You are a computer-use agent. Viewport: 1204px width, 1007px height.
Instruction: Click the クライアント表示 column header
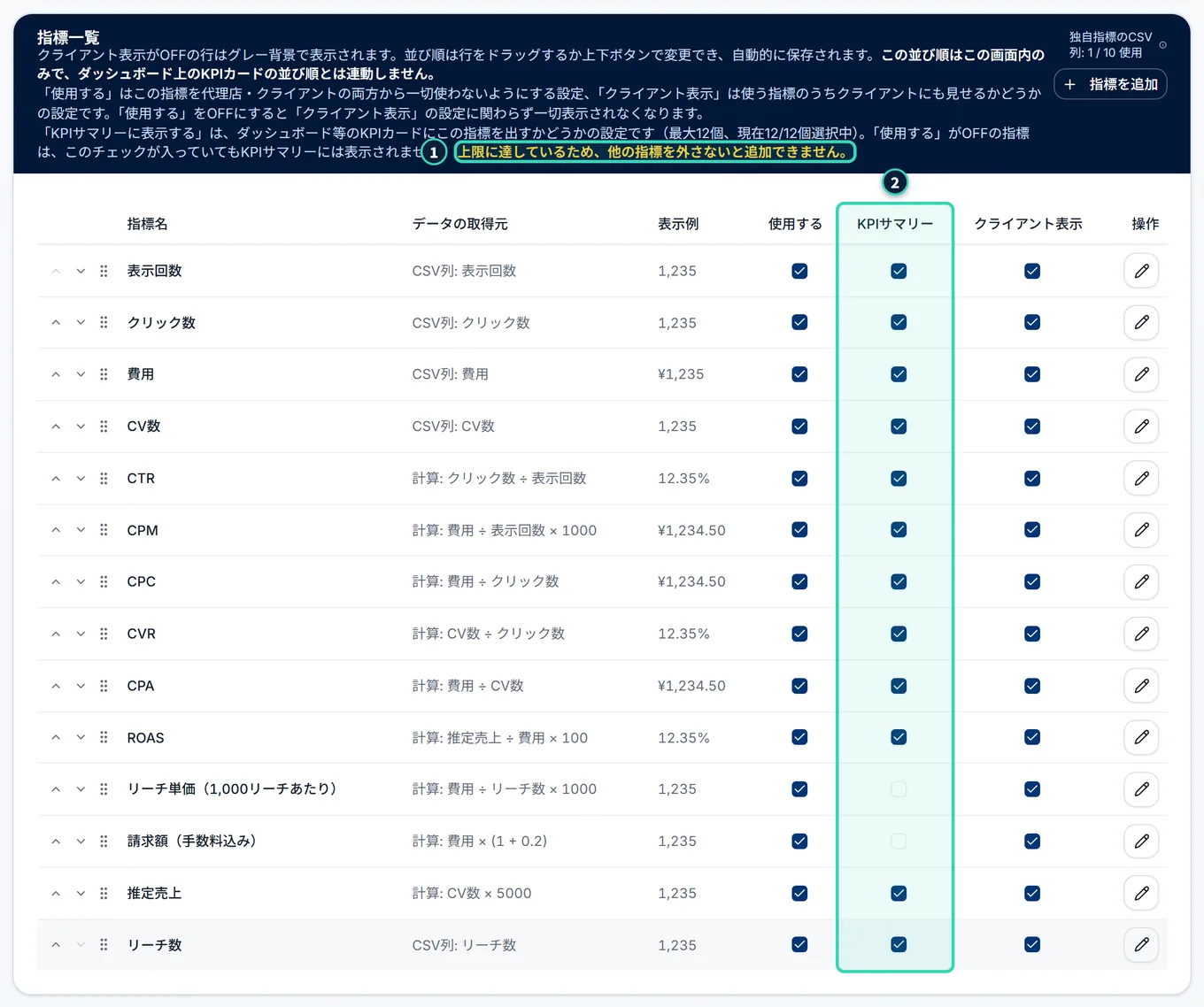(1028, 224)
